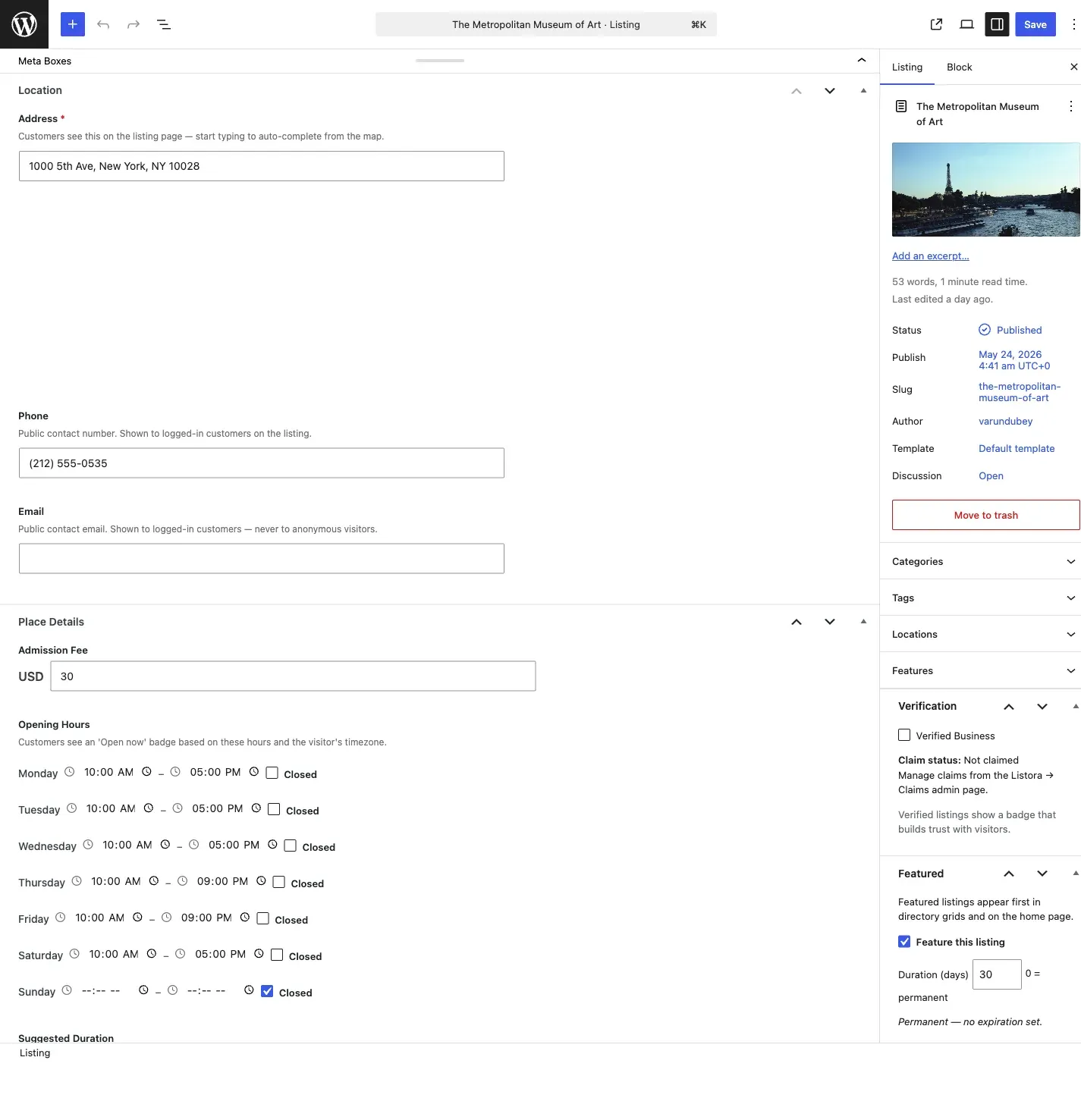Toggle the Place Details panel triangle
This screenshot has width=1081, height=1120.
(863, 622)
